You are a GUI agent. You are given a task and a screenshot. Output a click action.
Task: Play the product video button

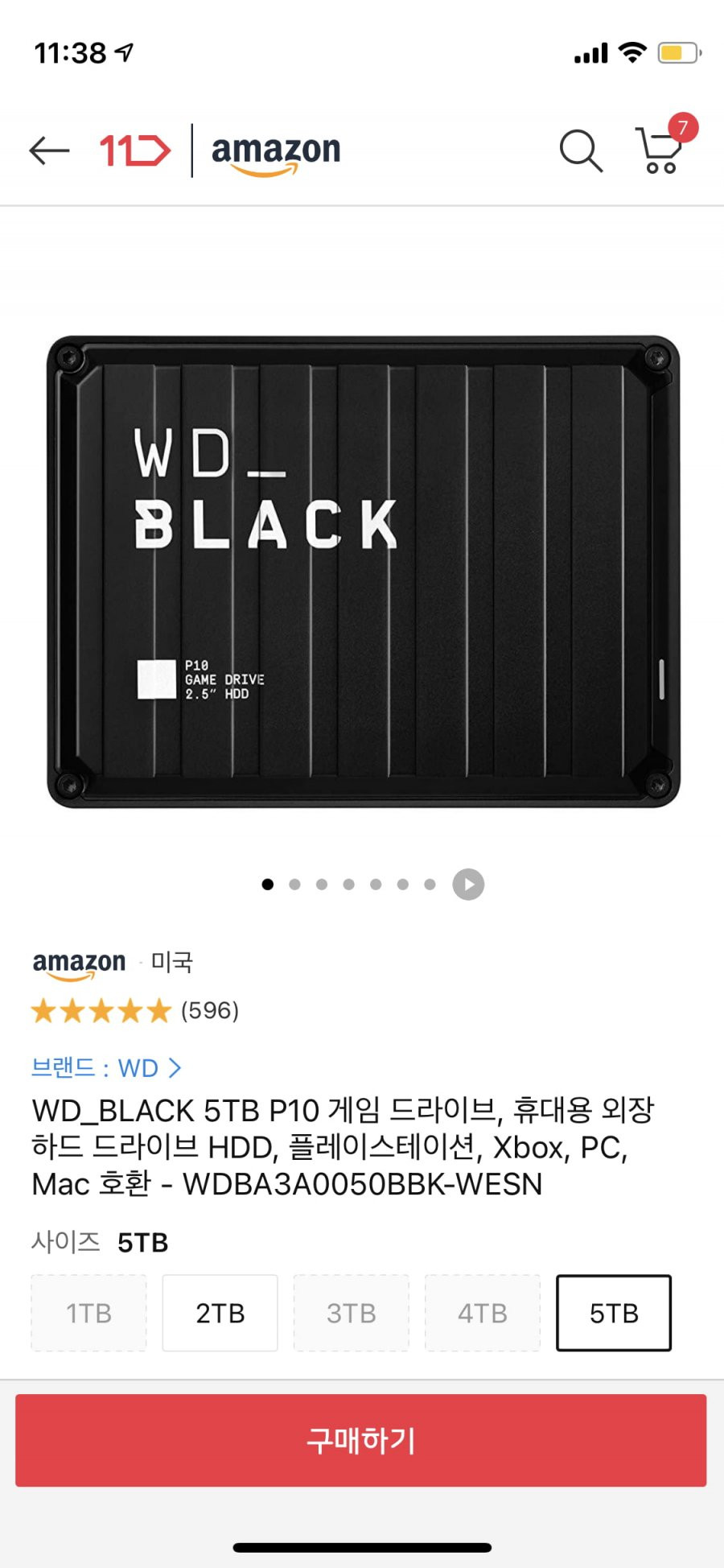tap(468, 885)
